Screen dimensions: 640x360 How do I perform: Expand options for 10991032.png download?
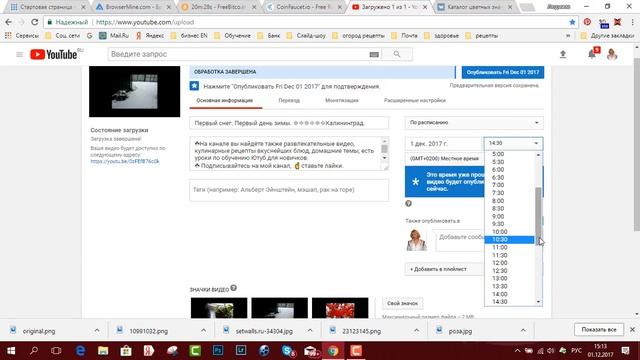(x=203, y=330)
